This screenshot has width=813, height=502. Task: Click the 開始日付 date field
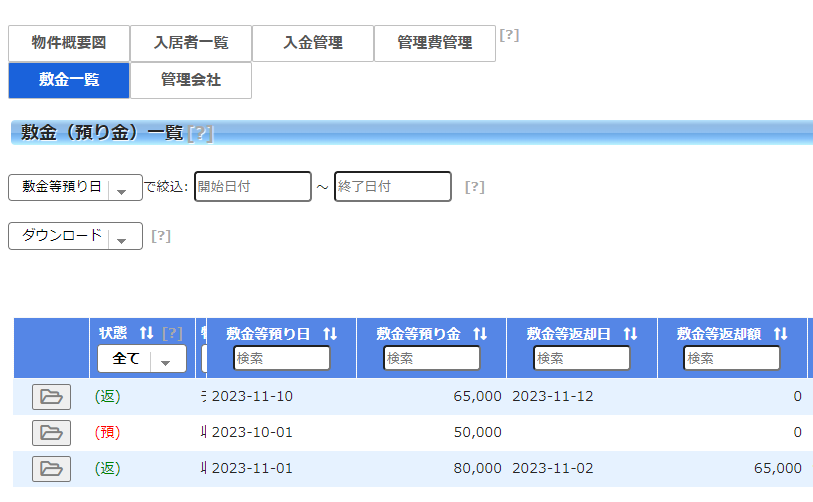coord(253,187)
